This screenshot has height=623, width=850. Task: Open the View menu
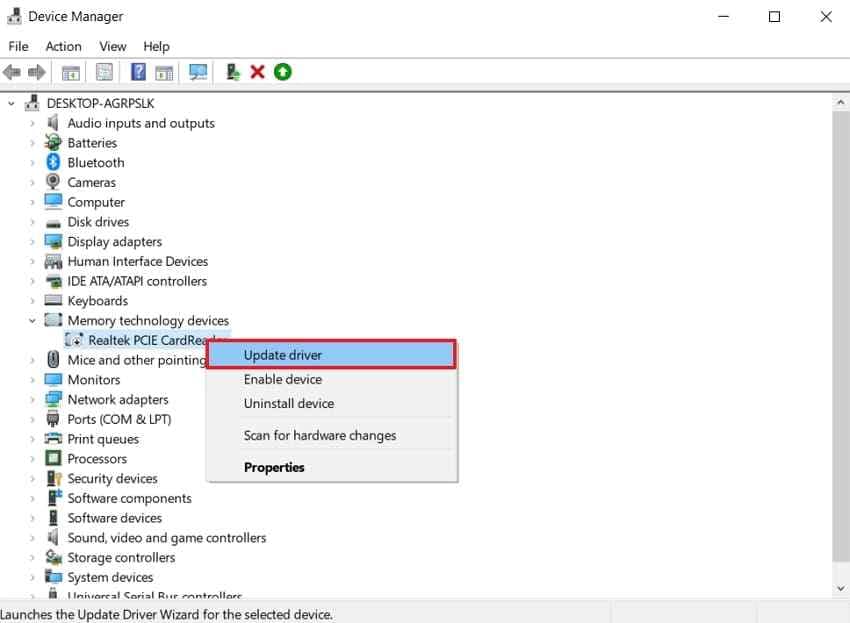point(113,47)
